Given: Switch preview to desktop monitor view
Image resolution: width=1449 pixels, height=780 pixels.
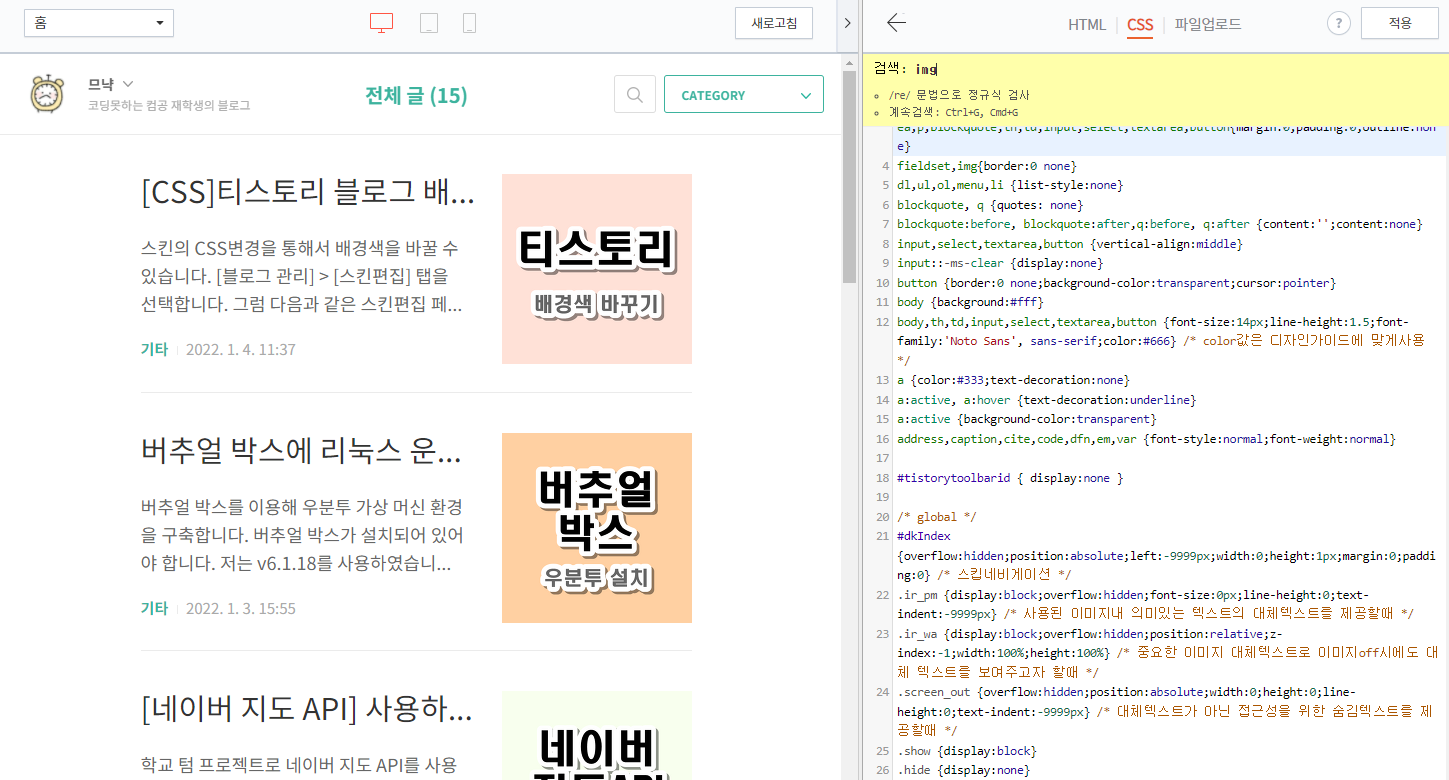Looking at the screenshot, I should (381, 23).
